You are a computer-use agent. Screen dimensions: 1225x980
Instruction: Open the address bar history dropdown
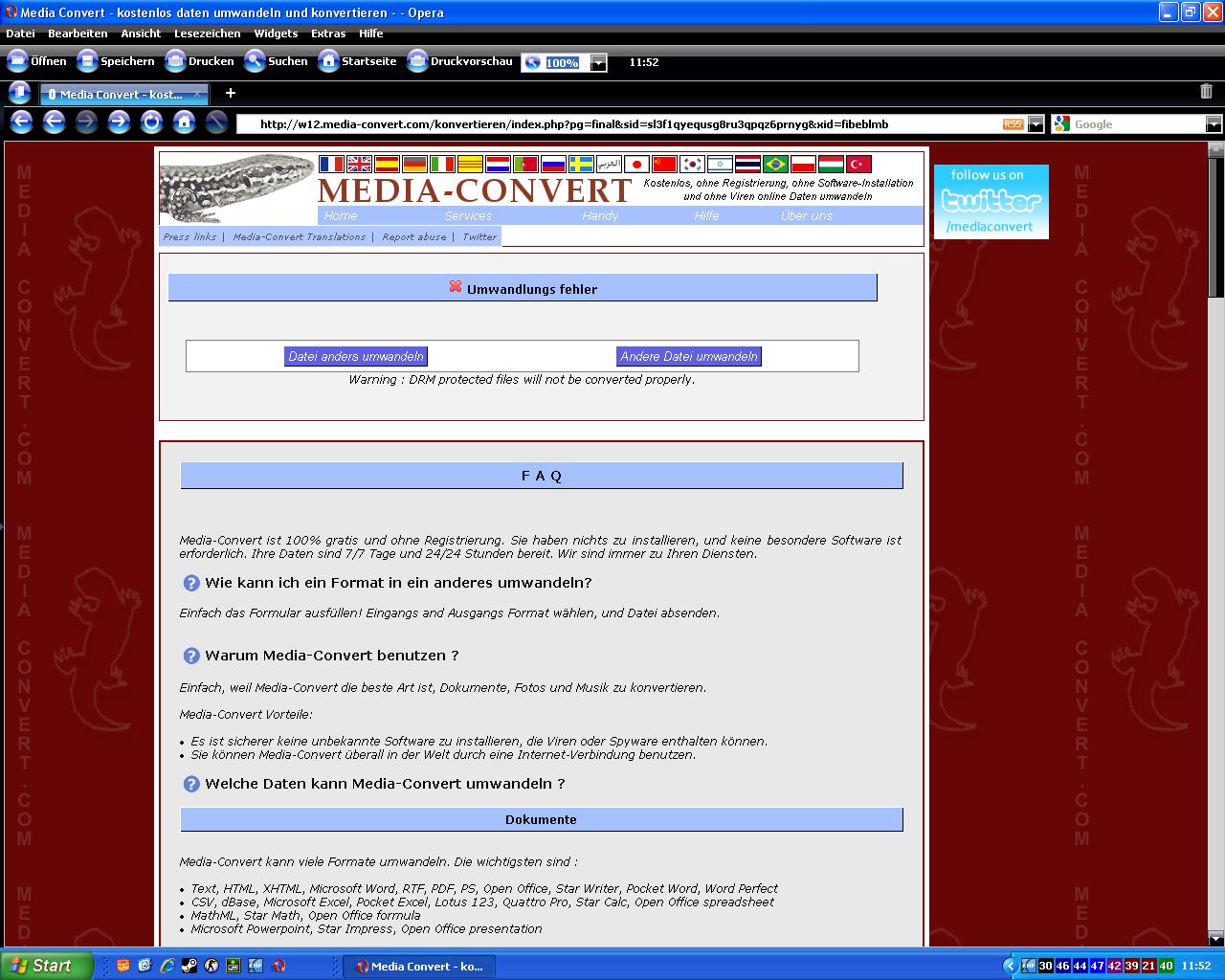(1036, 124)
